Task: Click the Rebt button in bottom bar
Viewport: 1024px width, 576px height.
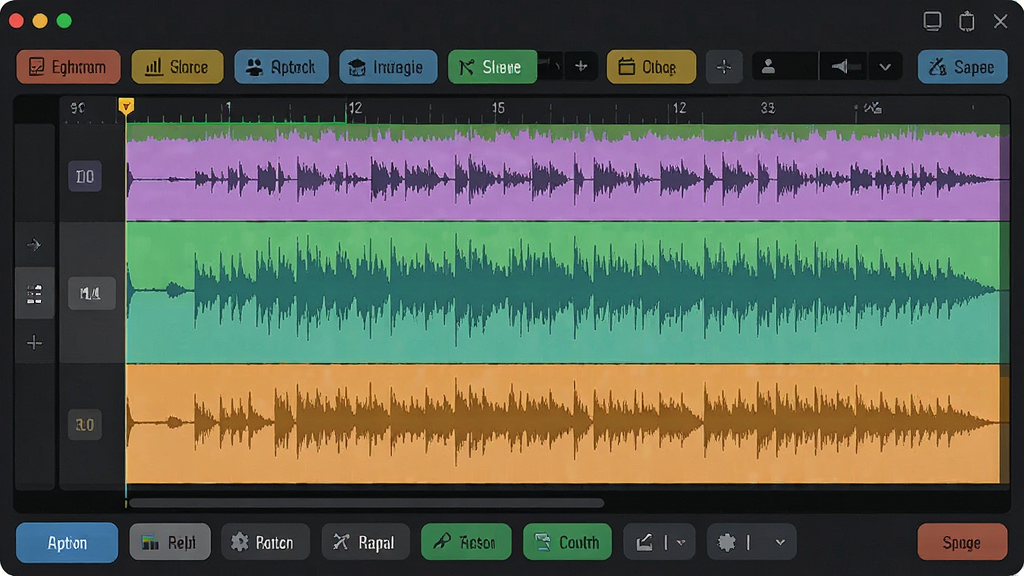Action: [x=170, y=542]
